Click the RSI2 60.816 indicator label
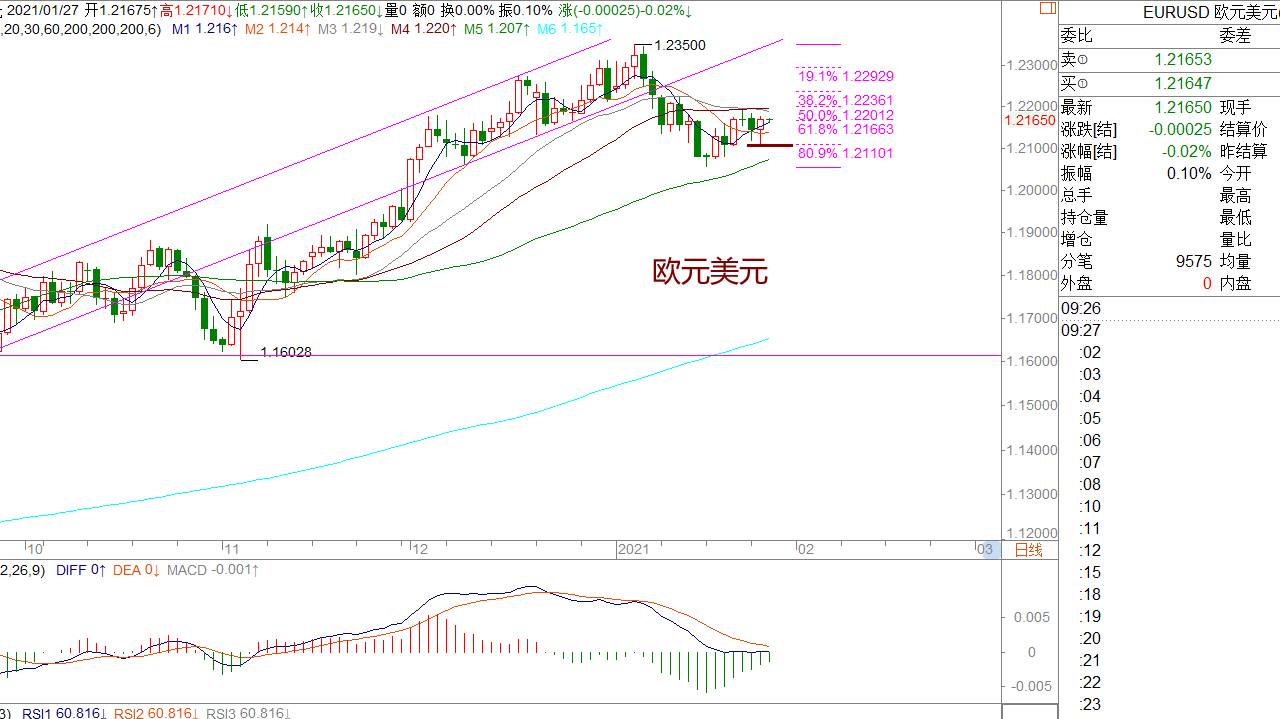The width and height of the screenshot is (1280, 719). coord(157,713)
